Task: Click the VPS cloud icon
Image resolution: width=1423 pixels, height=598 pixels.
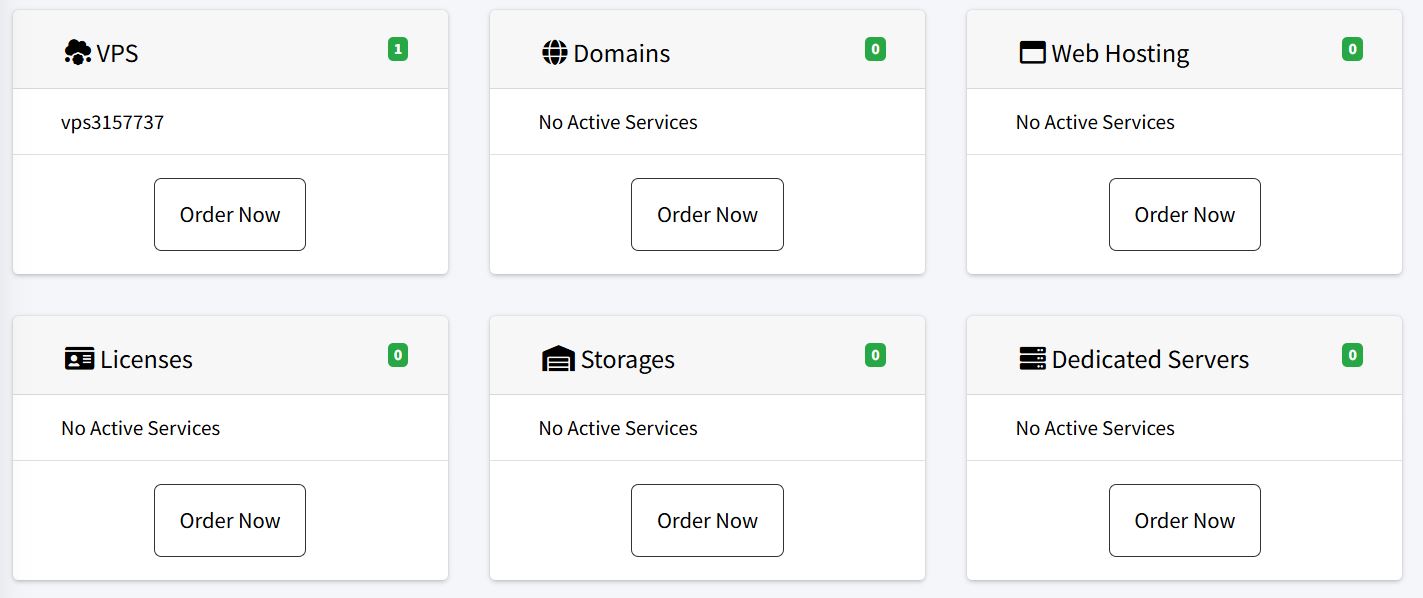Action: (x=77, y=53)
